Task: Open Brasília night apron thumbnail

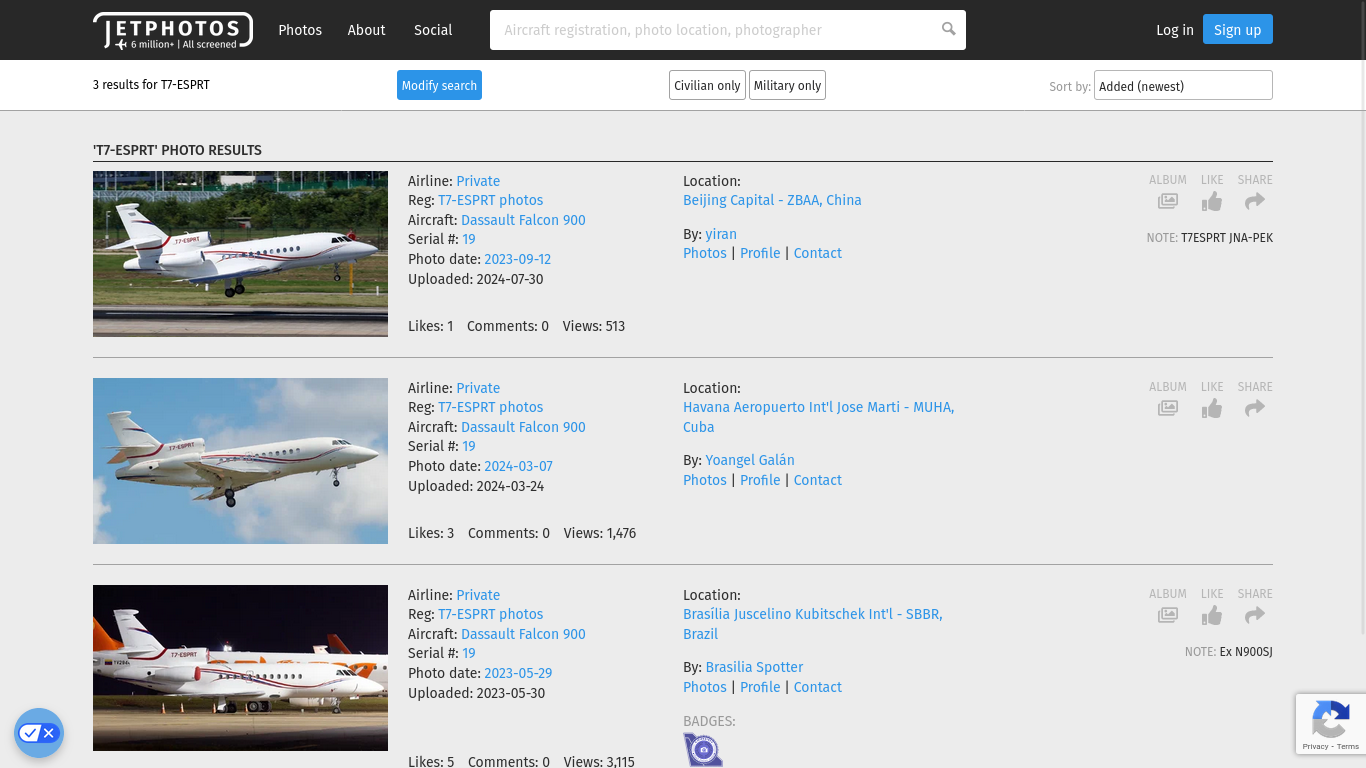Action: [240, 668]
